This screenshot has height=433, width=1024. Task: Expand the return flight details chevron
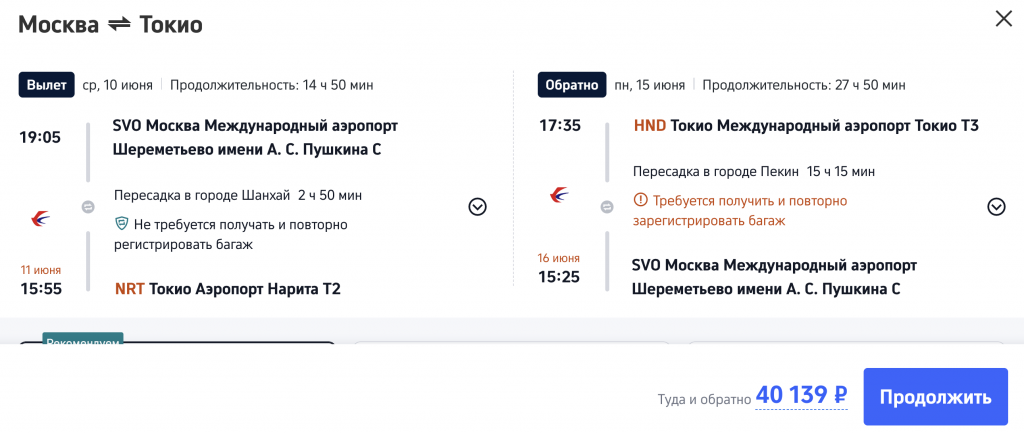click(x=996, y=207)
